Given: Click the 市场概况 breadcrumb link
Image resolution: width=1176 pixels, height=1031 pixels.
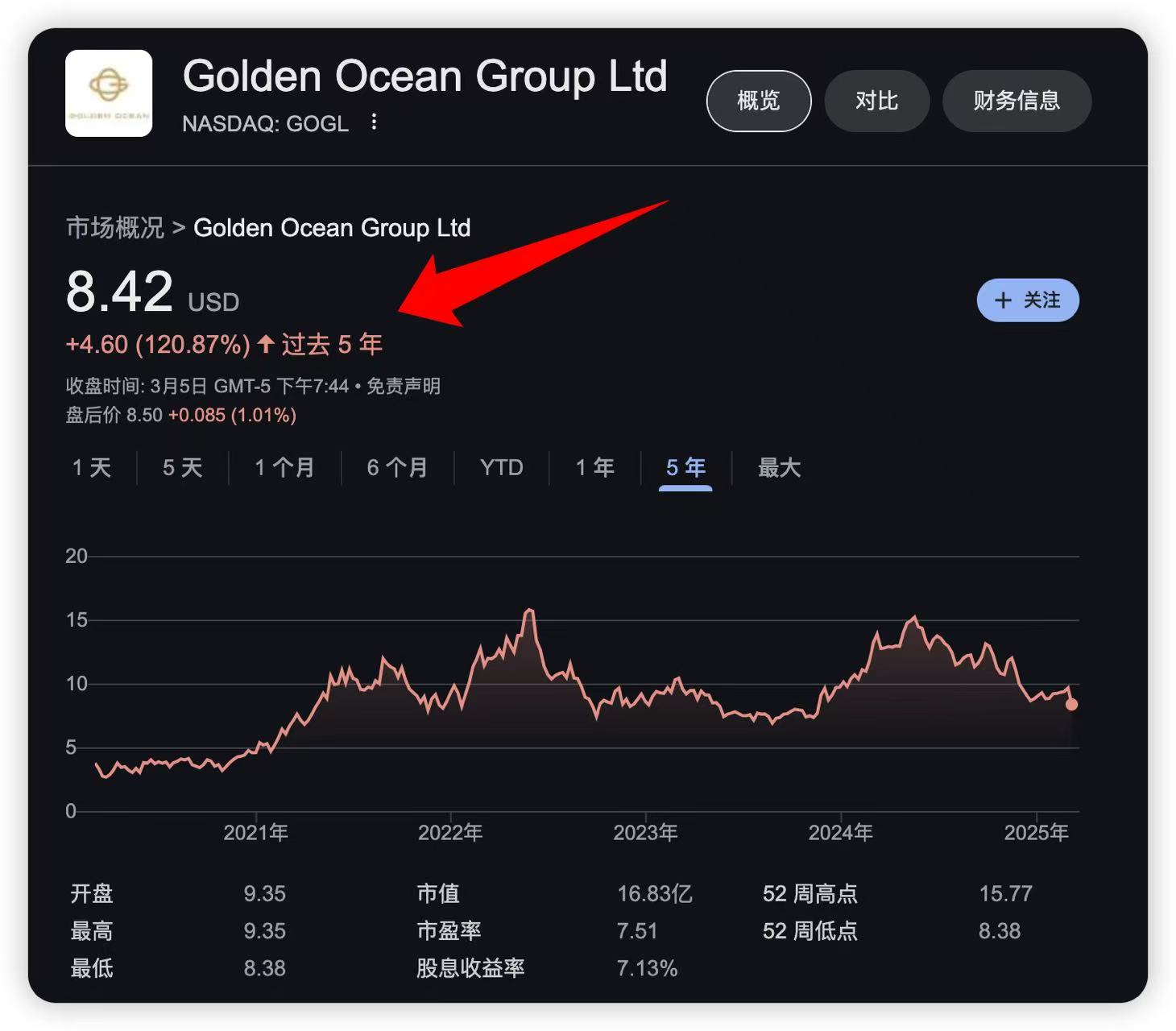Looking at the screenshot, I should pos(114,228).
